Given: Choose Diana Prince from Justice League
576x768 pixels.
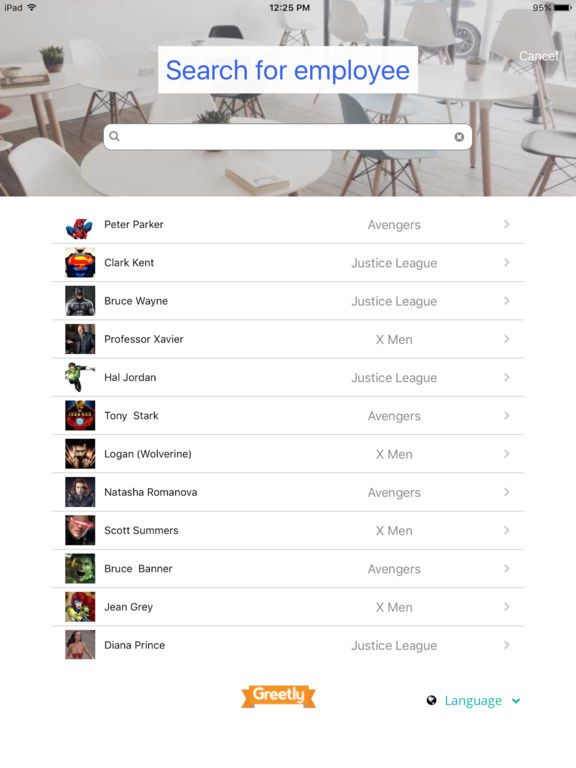Looking at the screenshot, I should (x=288, y=645).
